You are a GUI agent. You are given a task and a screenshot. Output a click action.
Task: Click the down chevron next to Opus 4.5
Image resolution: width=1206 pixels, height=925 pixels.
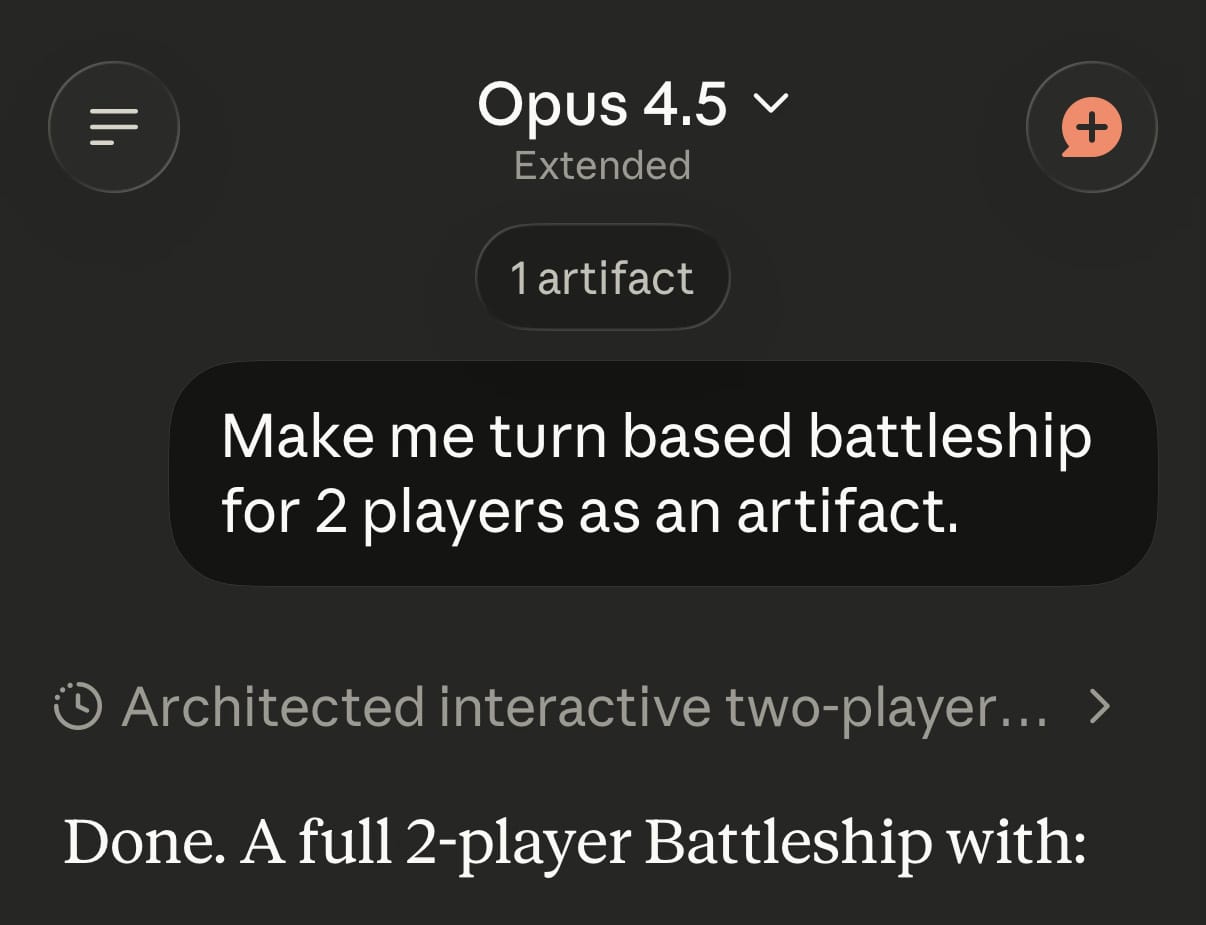(x=770, y=102)
